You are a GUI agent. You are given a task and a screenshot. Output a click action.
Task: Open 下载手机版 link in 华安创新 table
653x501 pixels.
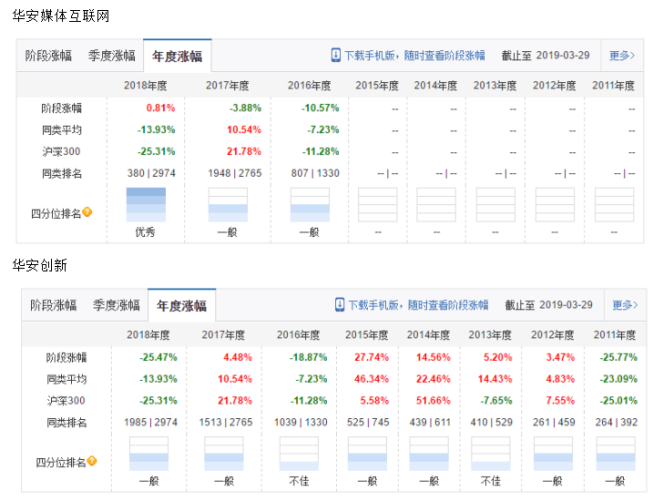point(418,305)
